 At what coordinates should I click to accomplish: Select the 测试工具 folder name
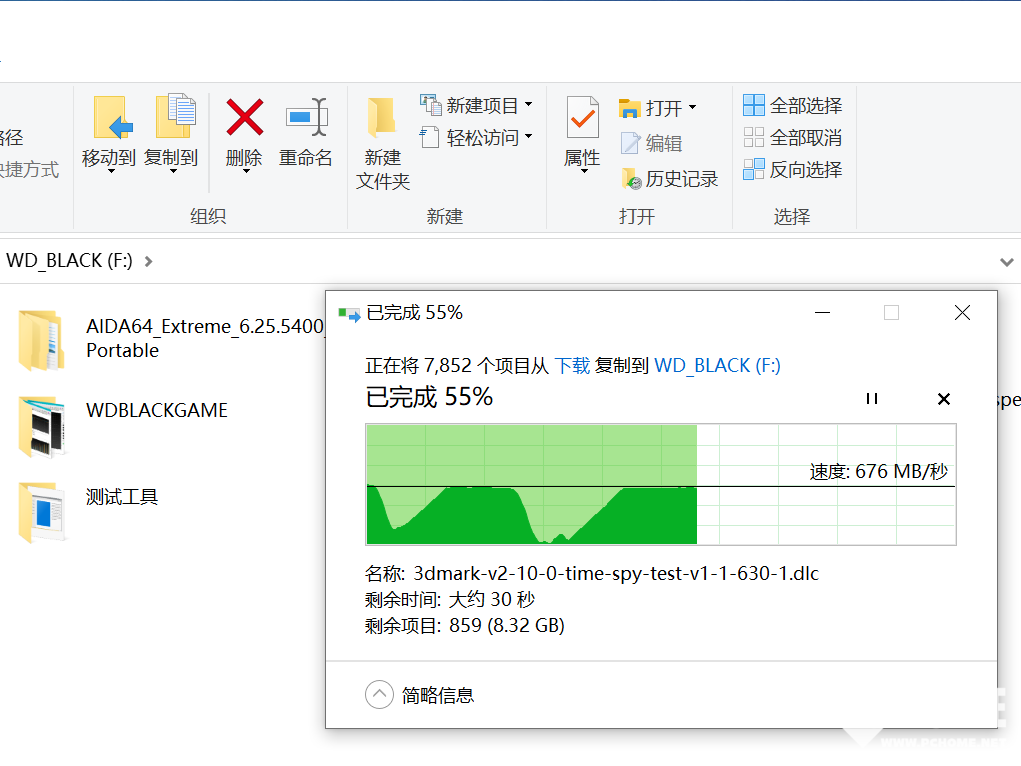122,497
